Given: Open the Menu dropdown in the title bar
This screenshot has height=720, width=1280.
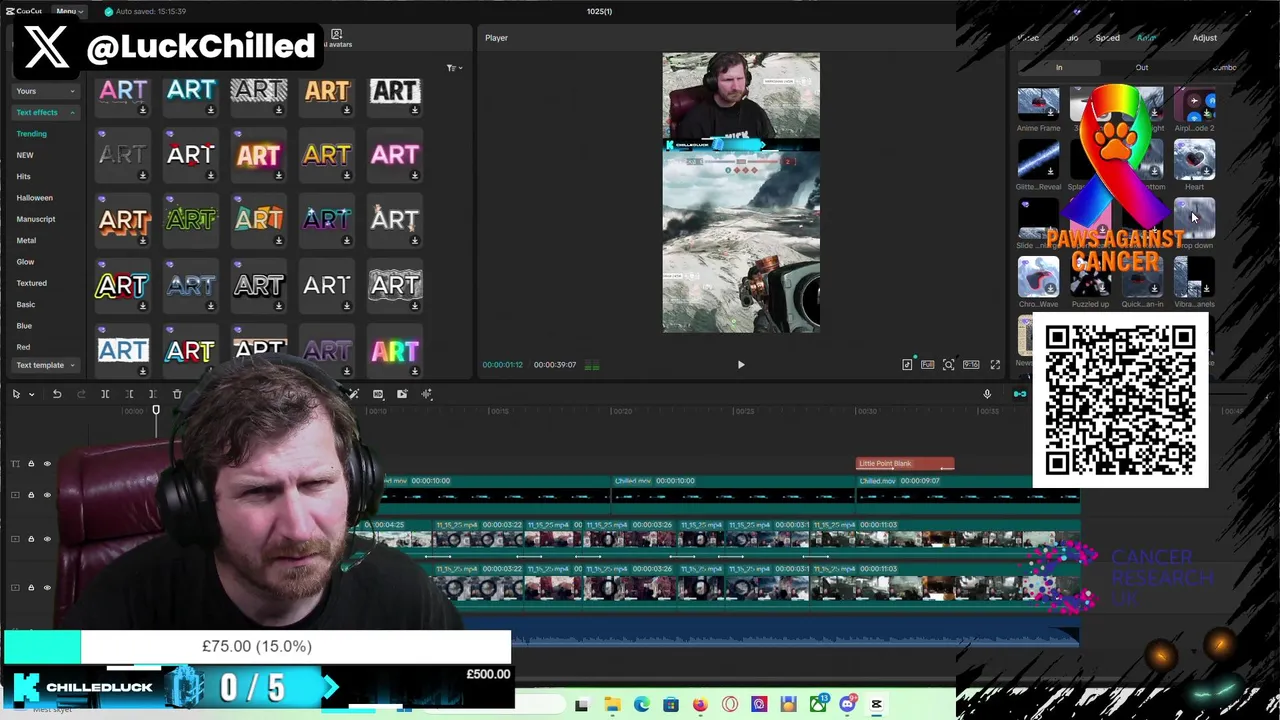Looking at the screenshot, I should point(69,11).
